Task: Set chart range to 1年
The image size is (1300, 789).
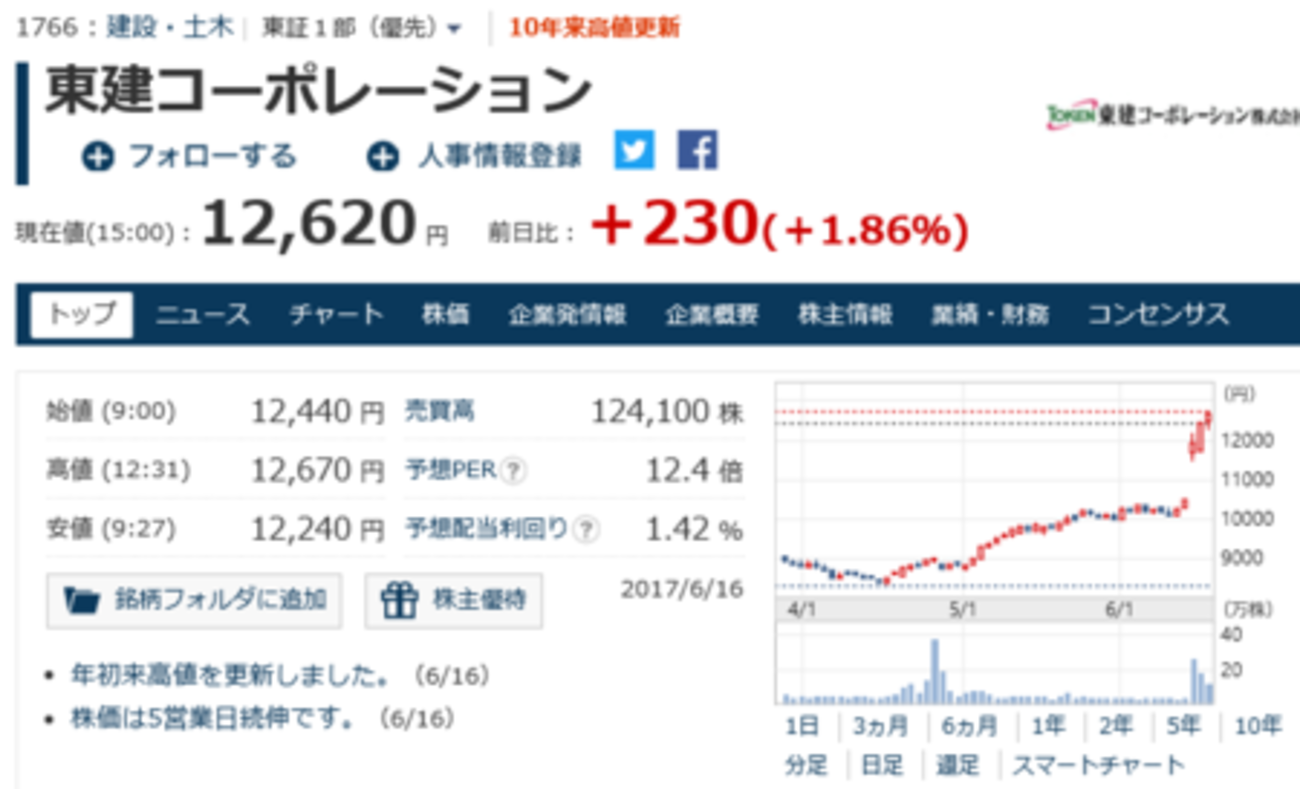Action: point(1047,726)
